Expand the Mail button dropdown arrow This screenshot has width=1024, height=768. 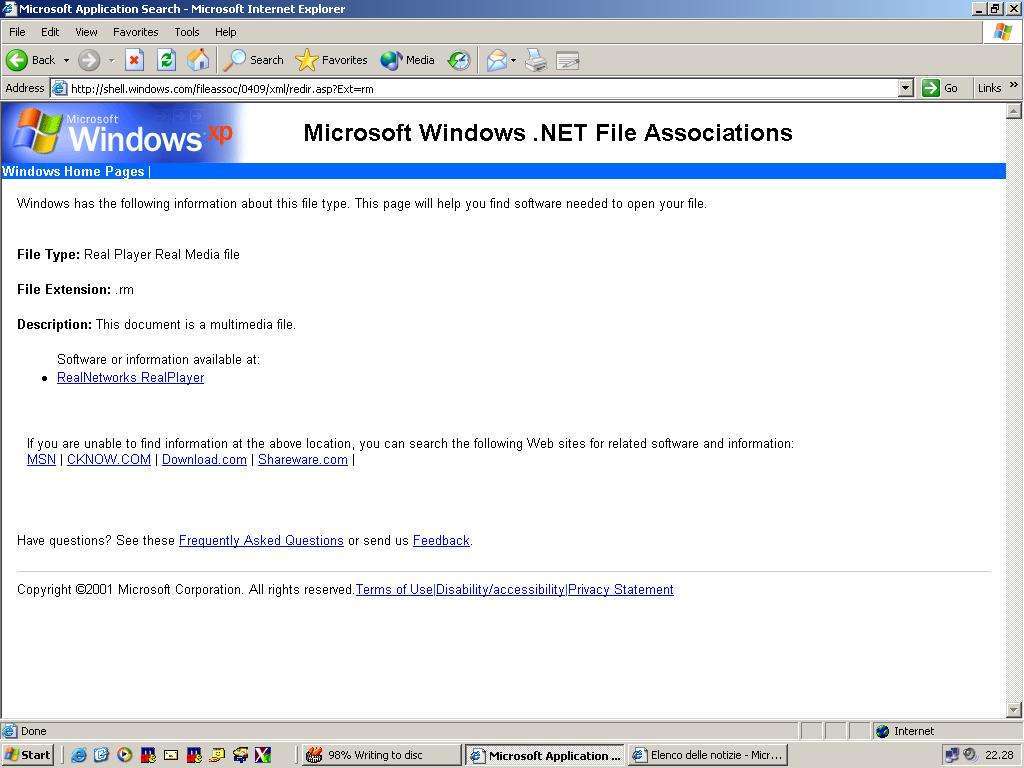[513, 60]
